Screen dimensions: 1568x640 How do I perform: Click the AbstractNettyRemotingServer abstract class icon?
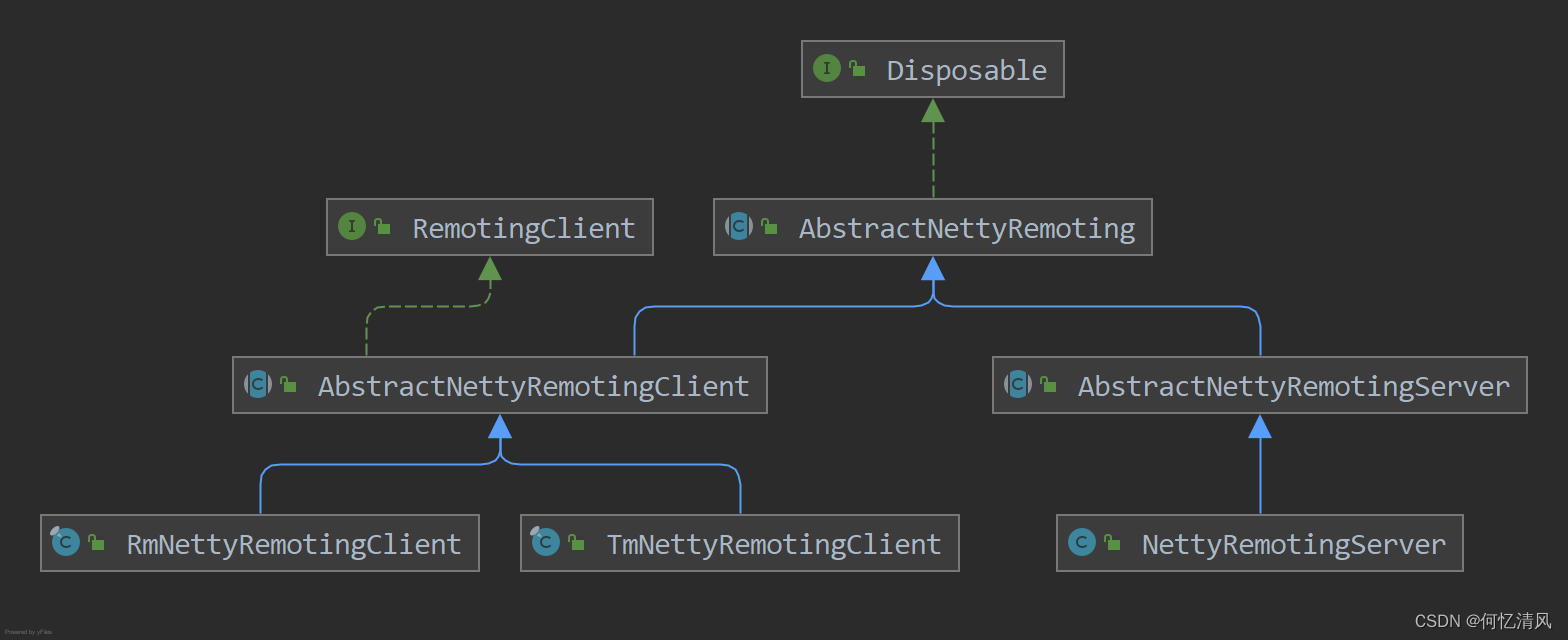tap(1018, 385)
